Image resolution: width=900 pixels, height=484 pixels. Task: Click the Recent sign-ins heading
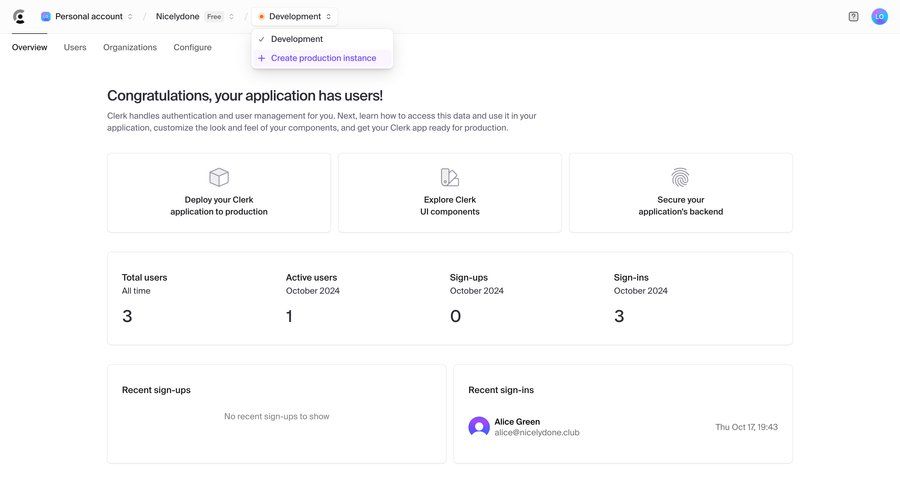(501, 390)
